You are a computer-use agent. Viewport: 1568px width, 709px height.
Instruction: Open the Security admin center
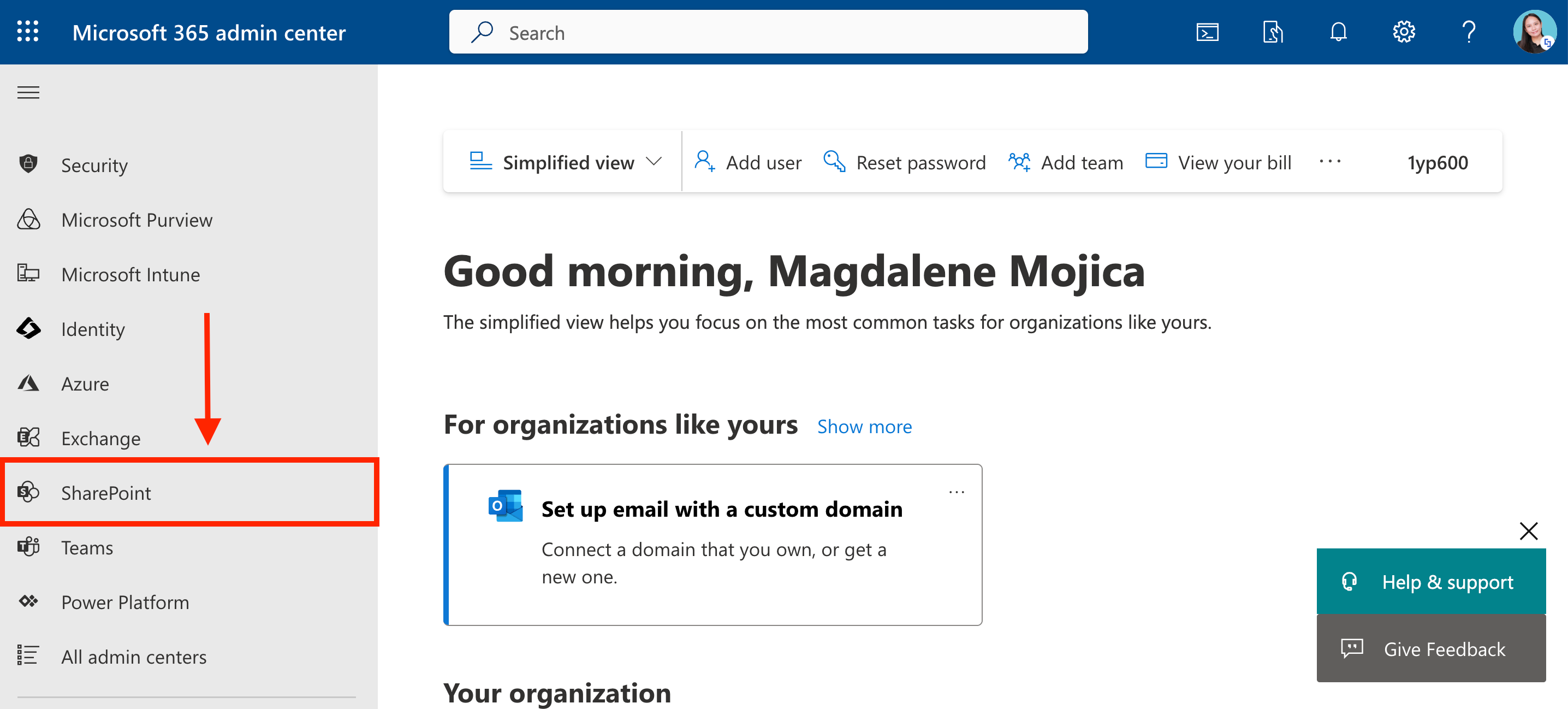pos(94,164)
